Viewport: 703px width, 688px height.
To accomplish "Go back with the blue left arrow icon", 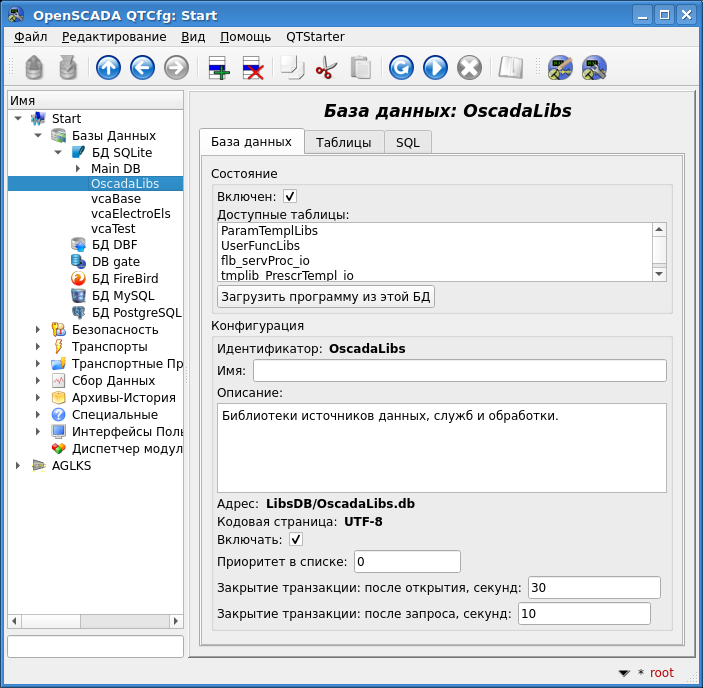I will 142,67.
